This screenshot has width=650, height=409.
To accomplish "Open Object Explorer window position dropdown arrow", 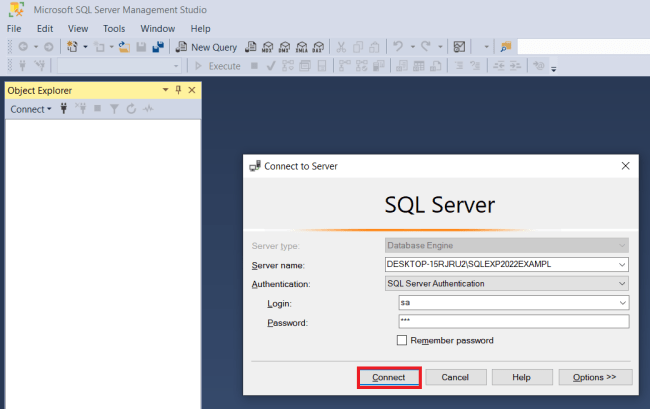I will [165, 90].
